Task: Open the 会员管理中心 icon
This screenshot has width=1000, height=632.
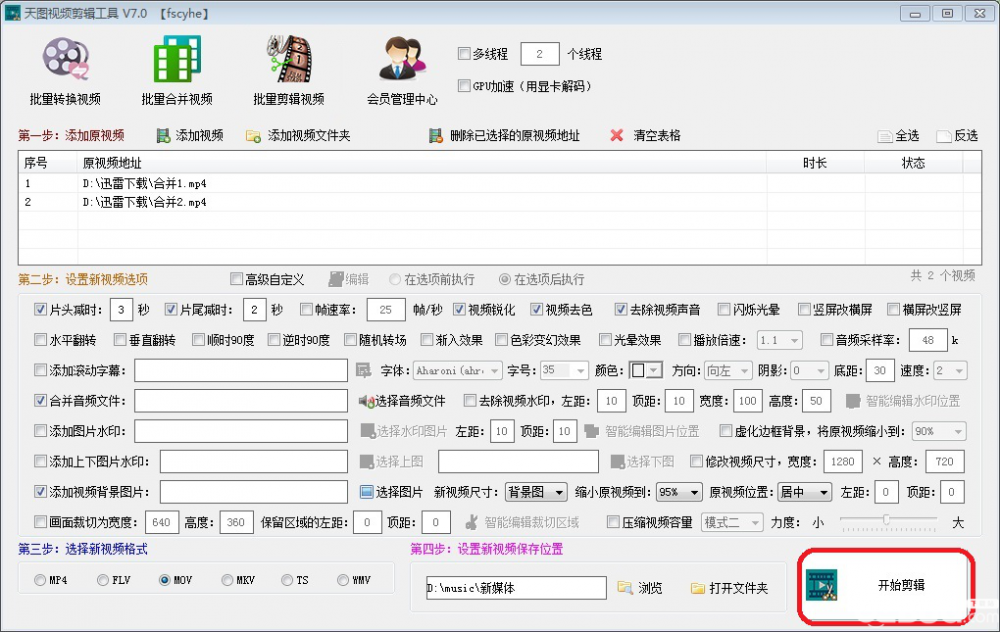Action: (402, 59)
